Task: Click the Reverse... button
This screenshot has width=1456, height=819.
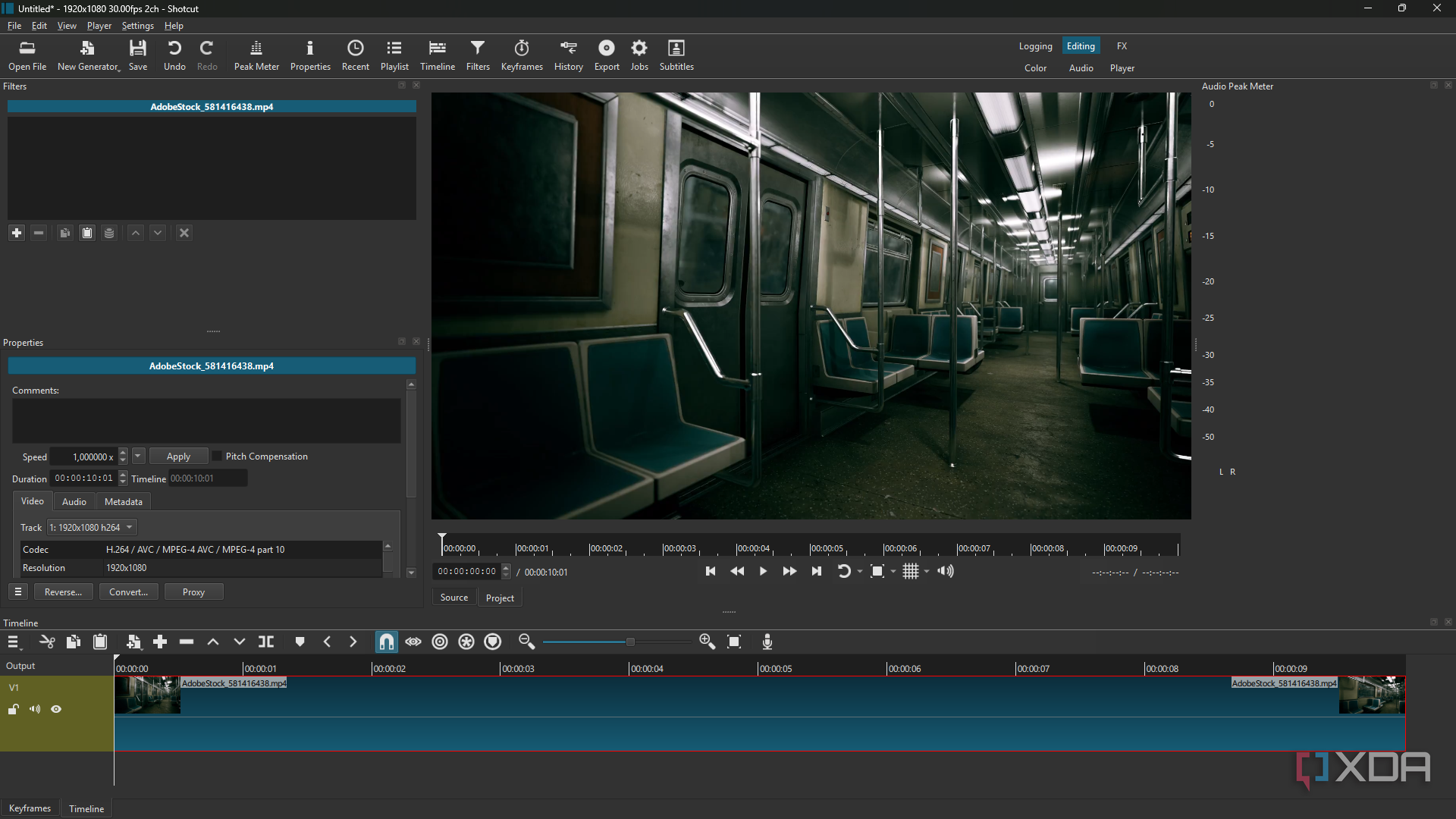Action: [x=63, y=592]
